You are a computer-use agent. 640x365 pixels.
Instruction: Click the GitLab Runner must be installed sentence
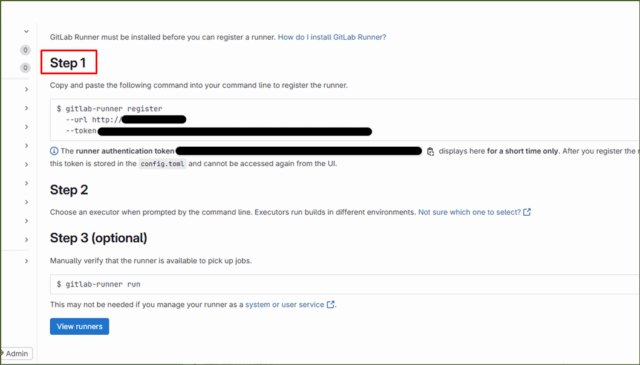tap(163, 37)
